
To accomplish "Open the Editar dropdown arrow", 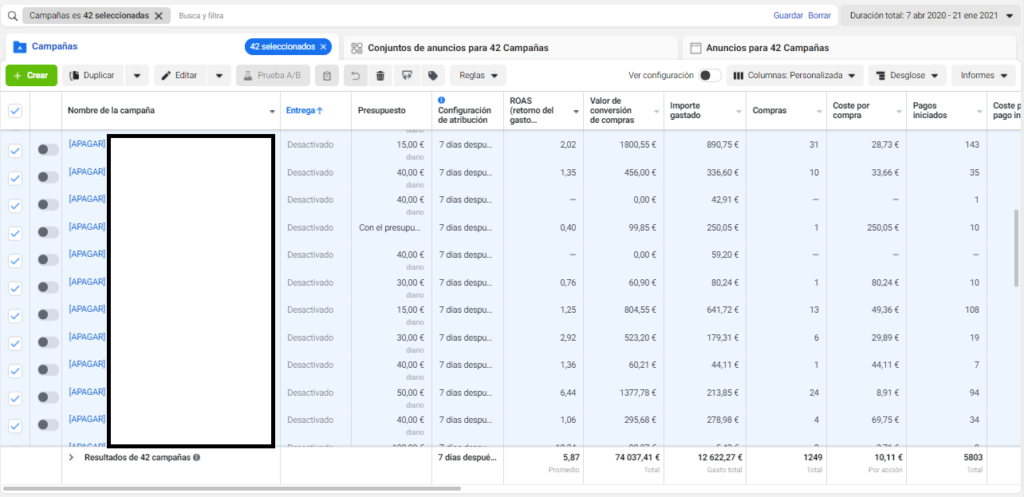I will click(219, 76).
